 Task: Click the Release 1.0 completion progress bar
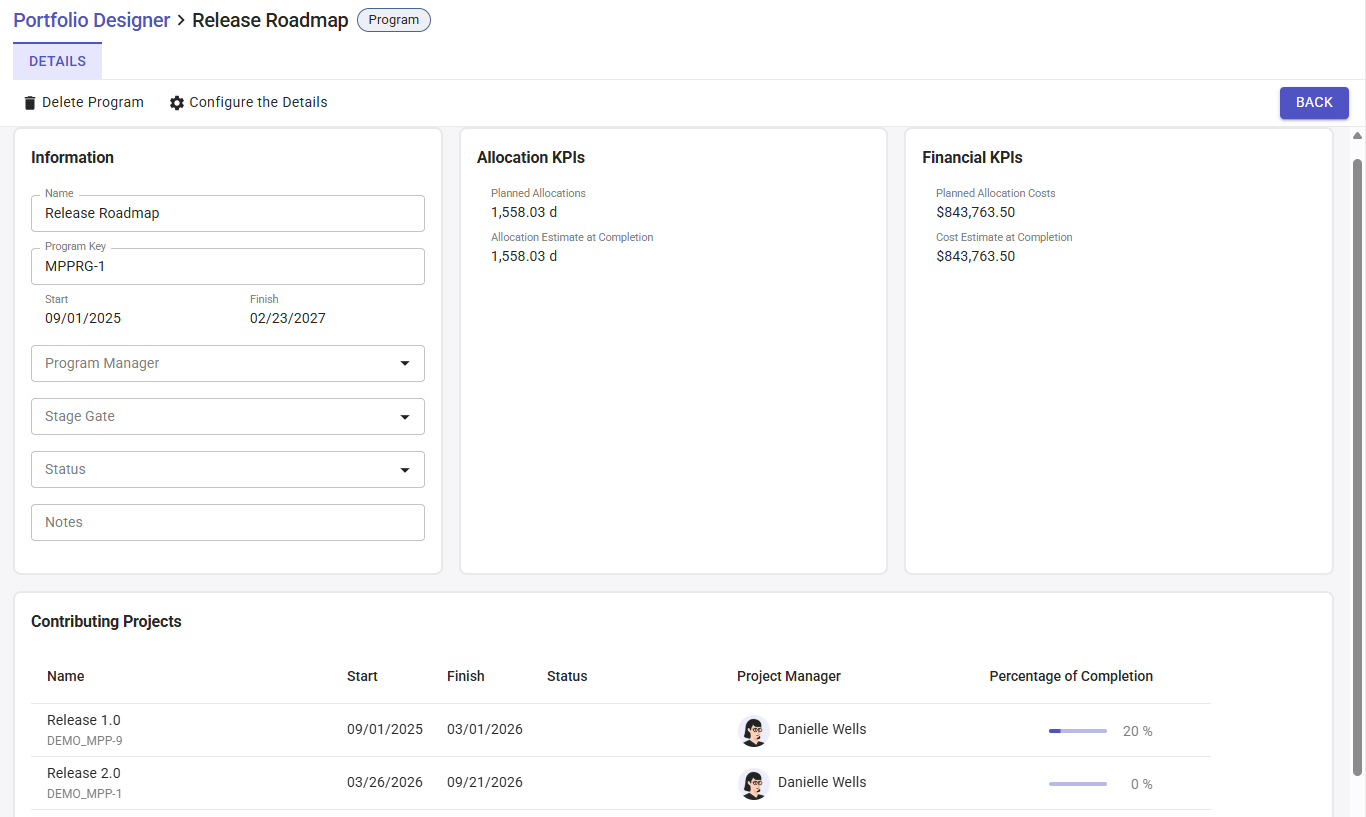pyautogui.click(x=1077, y=731)
